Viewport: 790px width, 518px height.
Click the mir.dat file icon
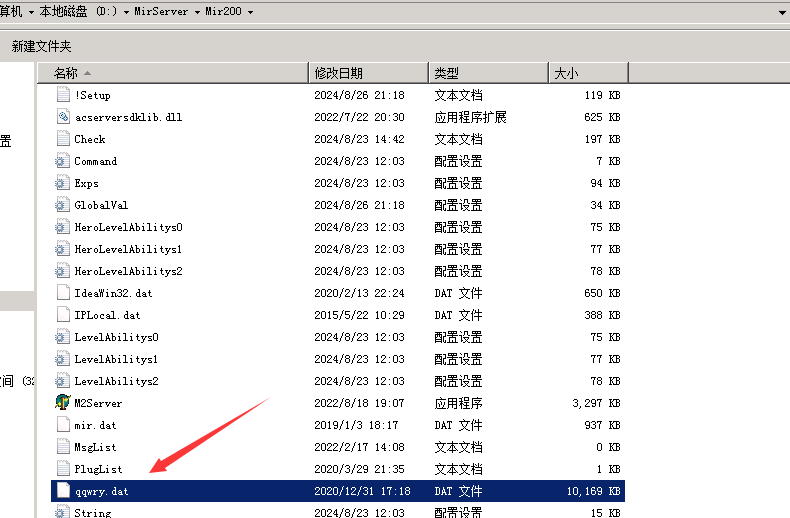point(63,425)
